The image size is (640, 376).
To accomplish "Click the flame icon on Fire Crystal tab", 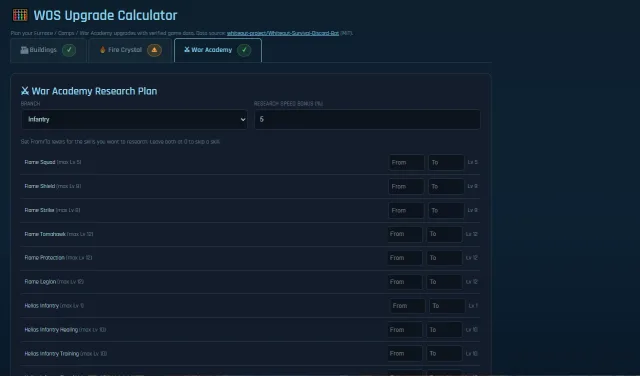I will pos(102,50).
